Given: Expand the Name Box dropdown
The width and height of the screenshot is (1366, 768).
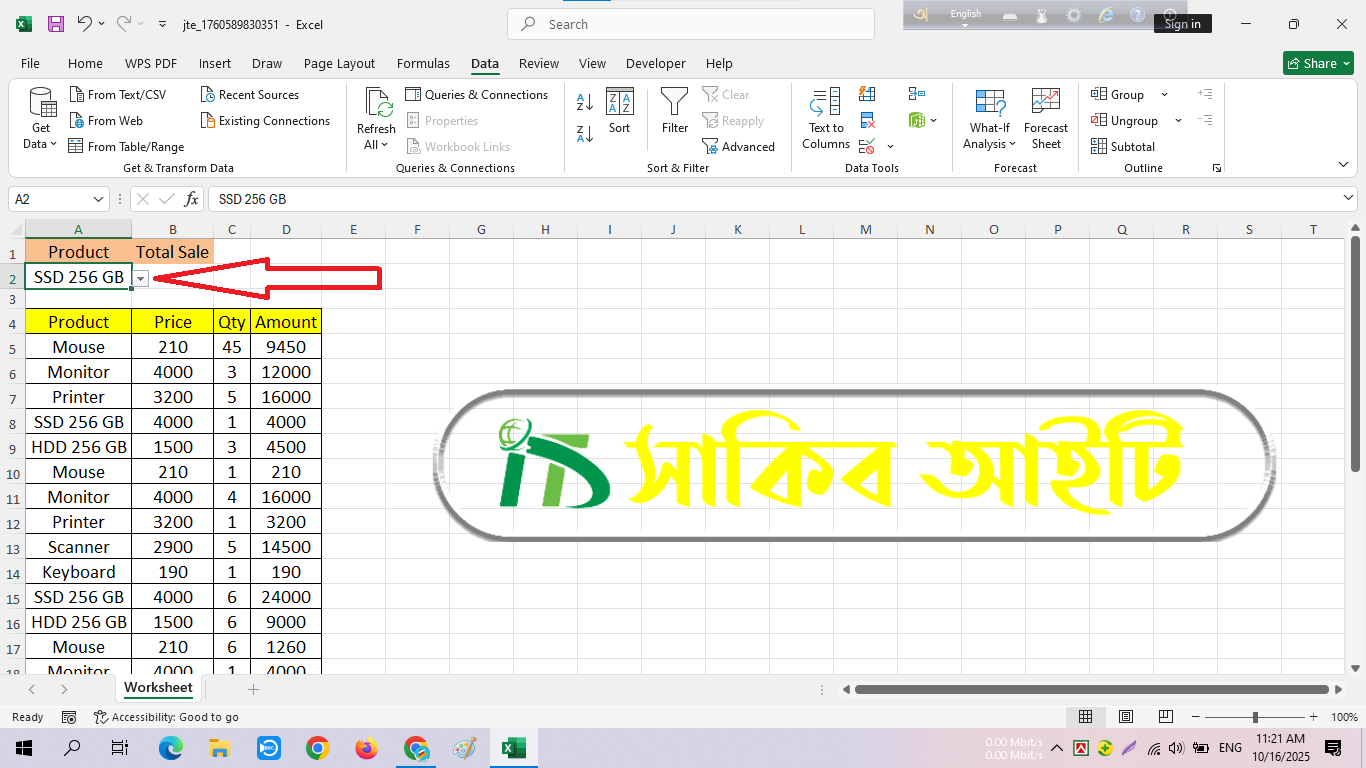Looking at the screenshot, I should (98, 199).
